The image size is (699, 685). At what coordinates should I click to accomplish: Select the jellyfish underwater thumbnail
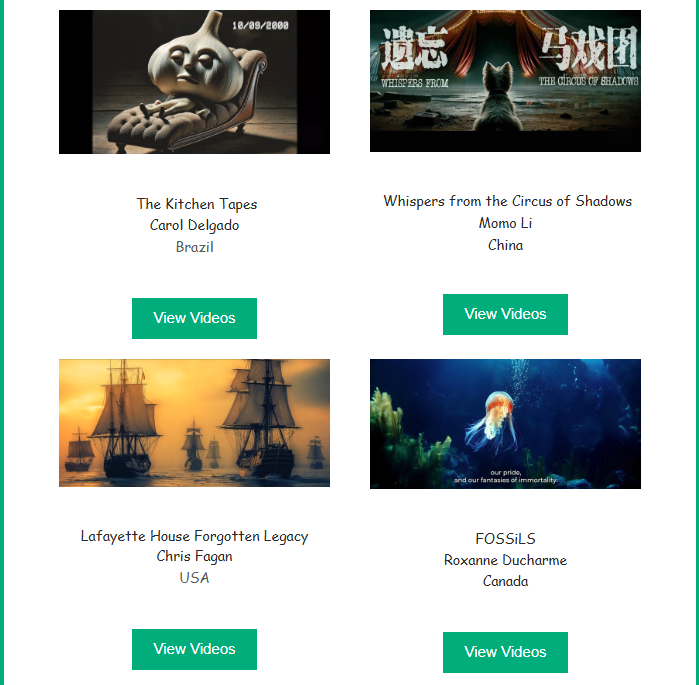tap(505, 424)
